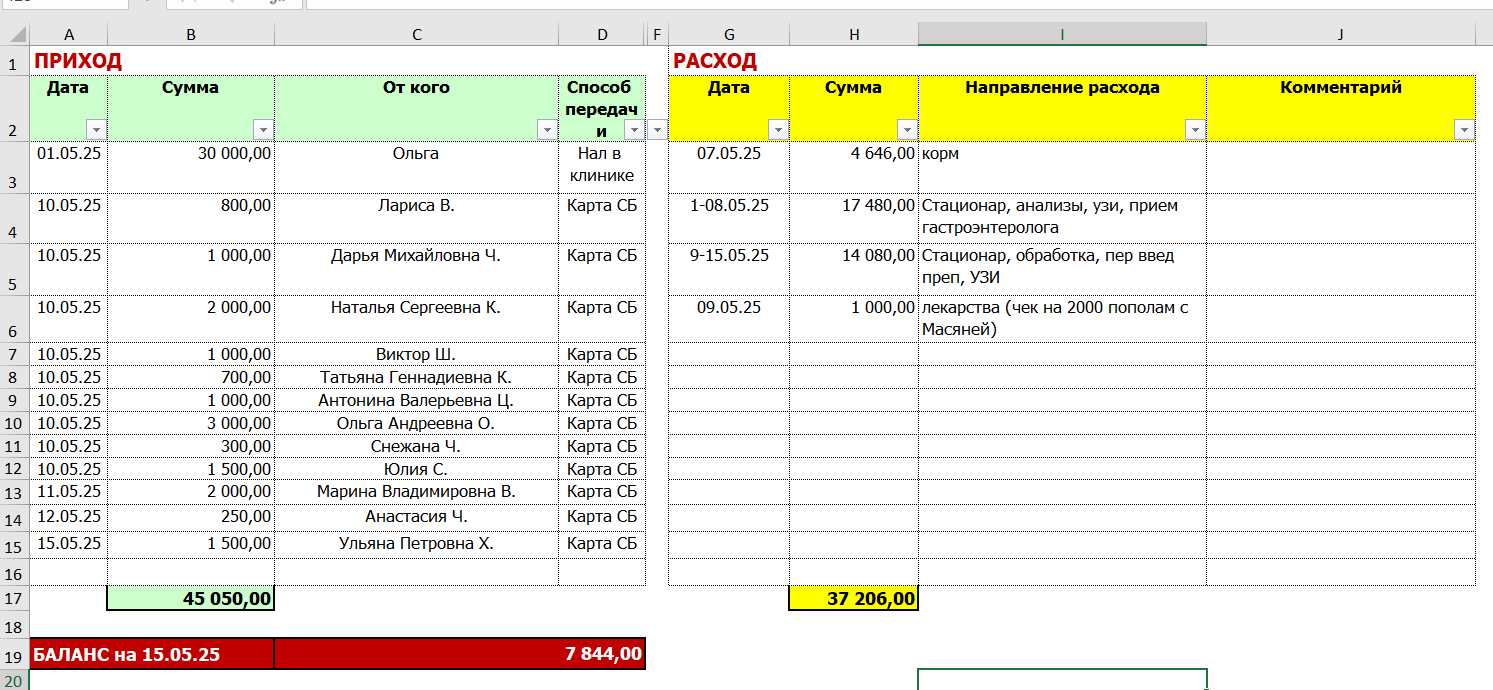Select row 1 by its row number

pos(15,62)
